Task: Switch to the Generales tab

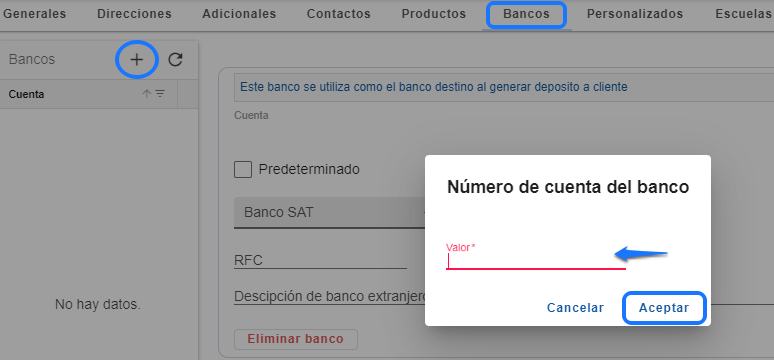Action: click(x=35, y=14)
